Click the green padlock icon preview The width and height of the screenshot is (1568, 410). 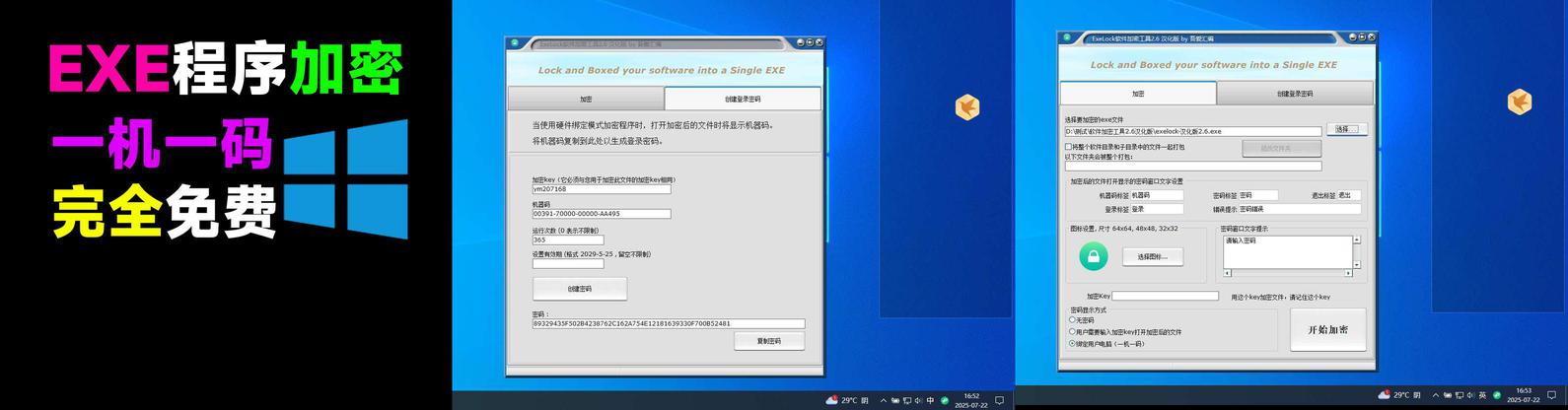click(x=1093, y=257)
